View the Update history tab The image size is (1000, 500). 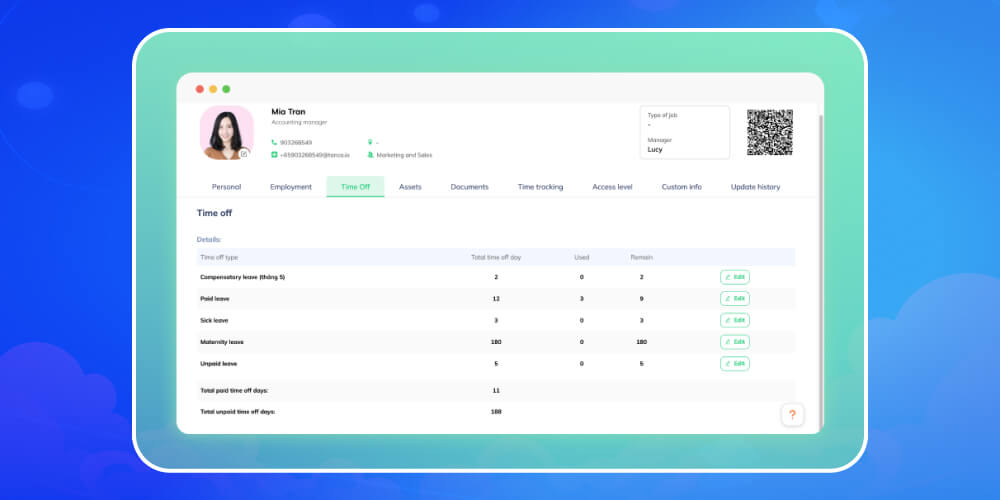tap(755, 187)
